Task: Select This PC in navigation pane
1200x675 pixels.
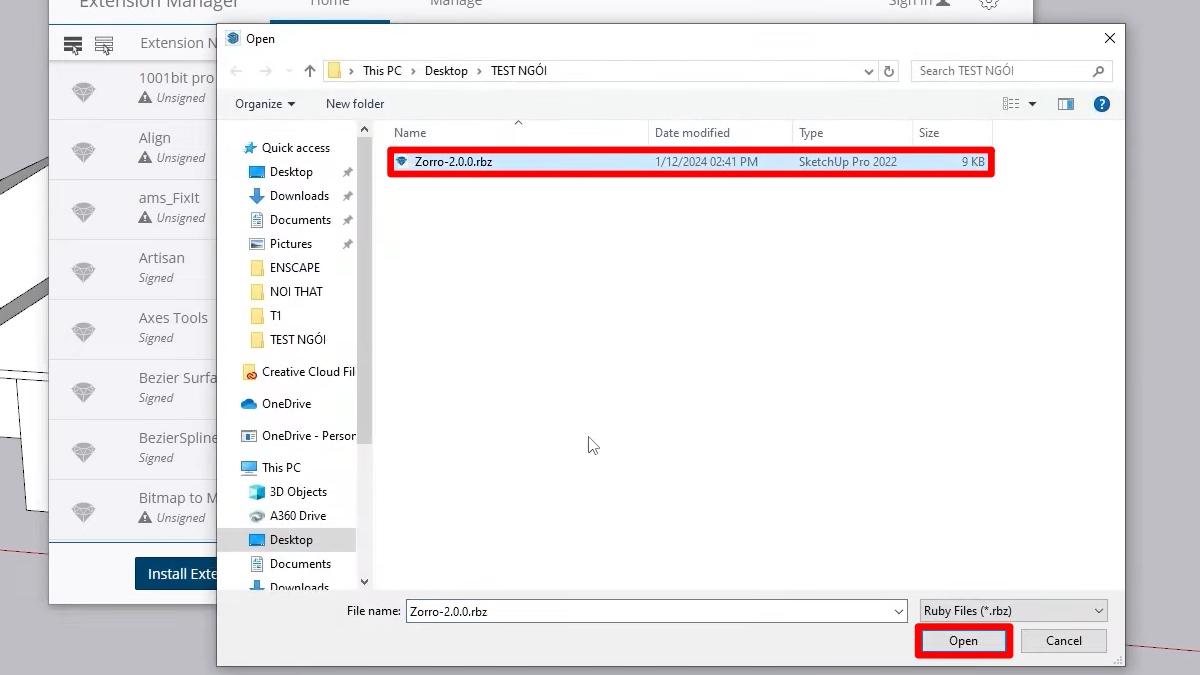Action: point(281,468)
